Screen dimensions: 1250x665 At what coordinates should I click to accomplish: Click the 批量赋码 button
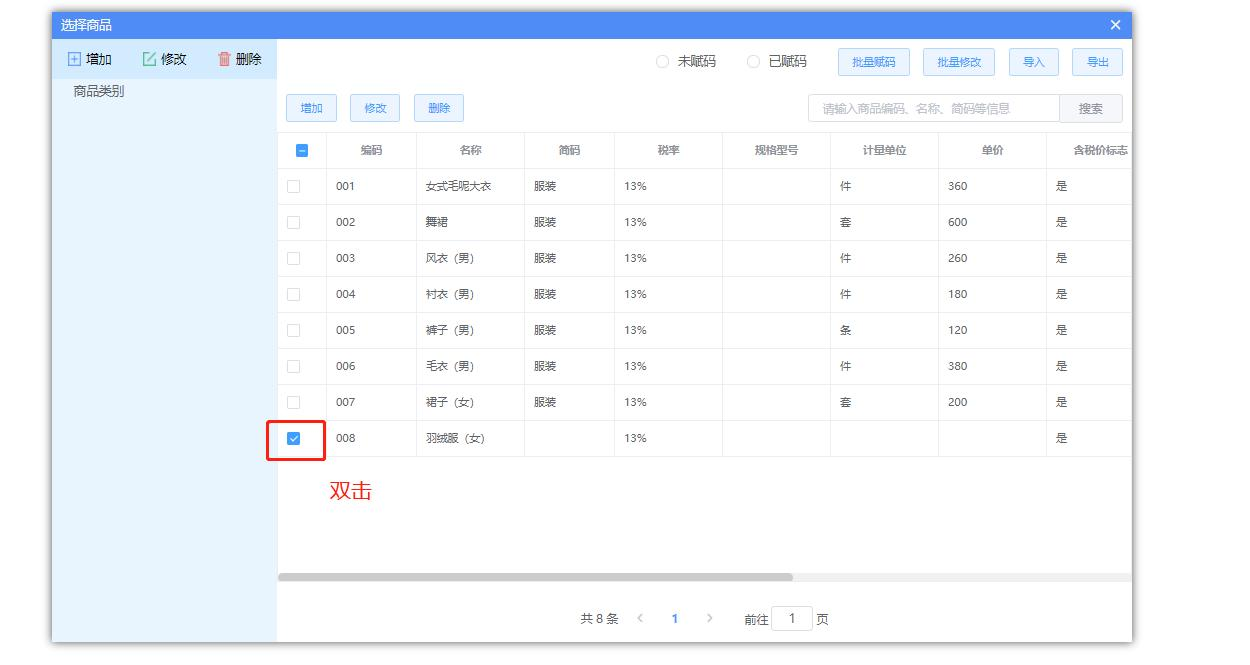pyautogui.click(x=873, y=62)
